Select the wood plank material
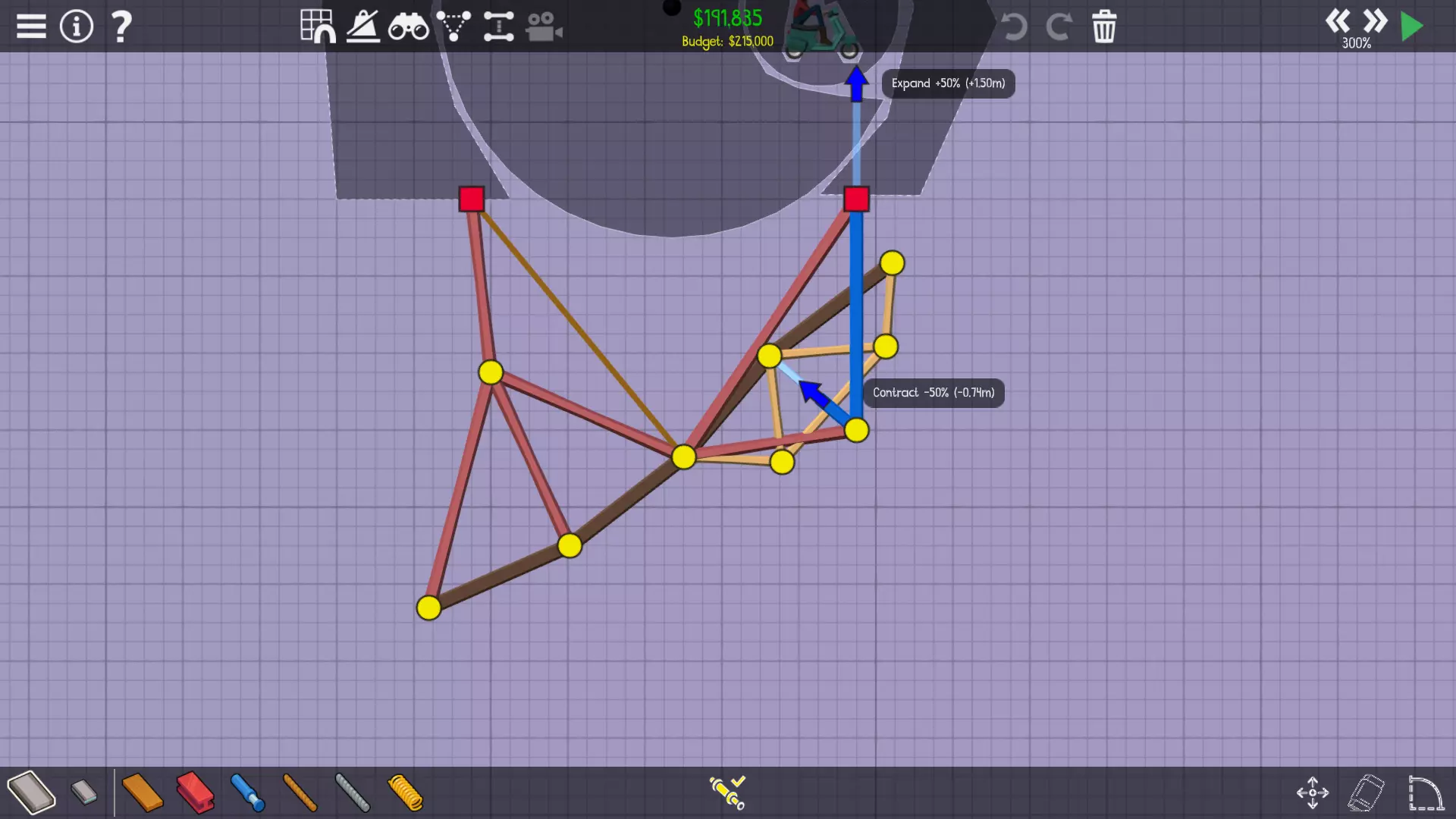 coord(142,792)
